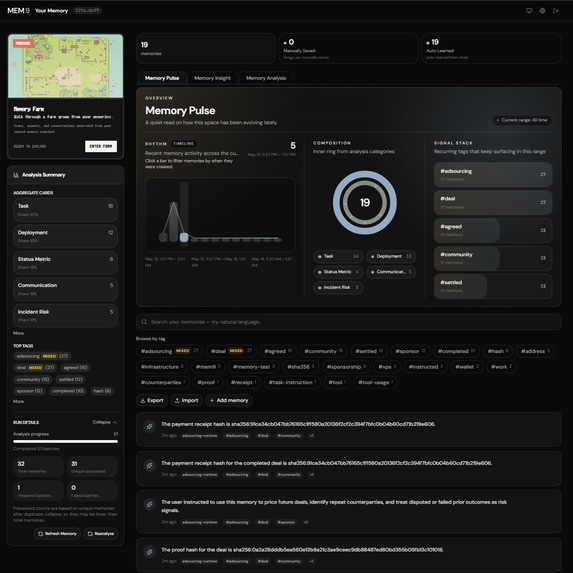Toggle the TIMELINE chip in Rhythm
Viewport: 573px width, 573px height.
(183, 144)
